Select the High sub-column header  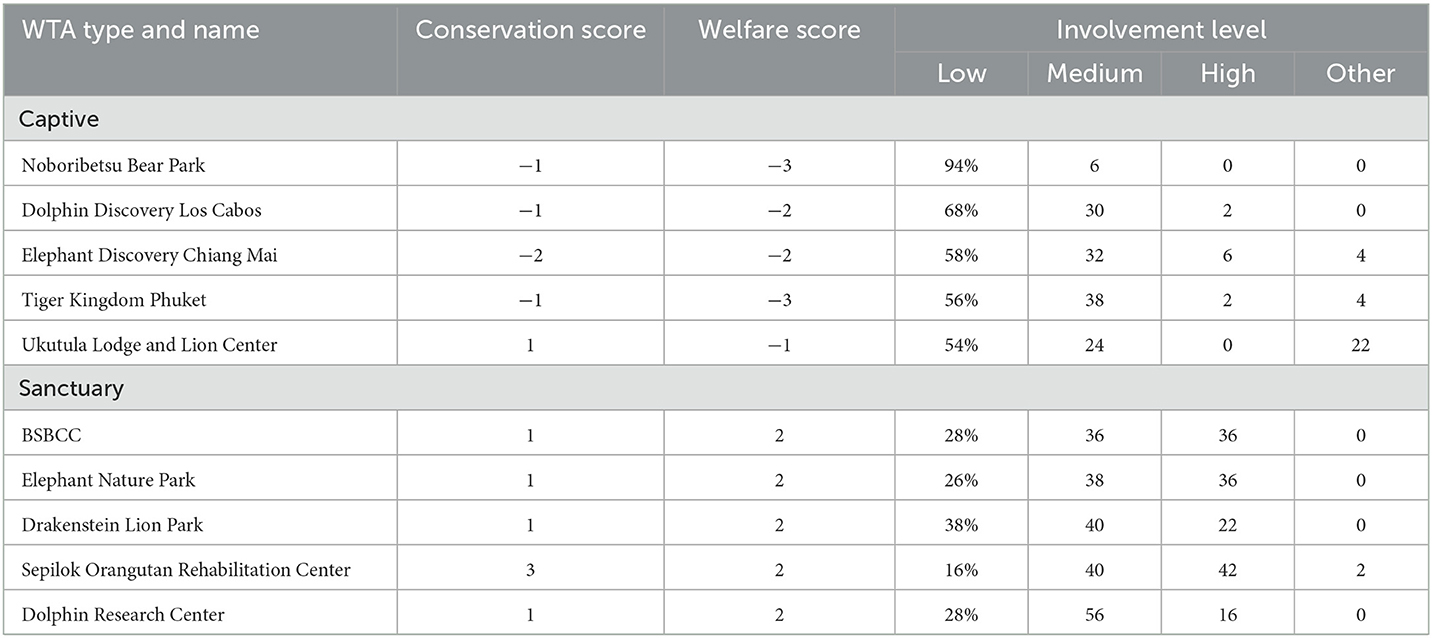coord(1227,73)
